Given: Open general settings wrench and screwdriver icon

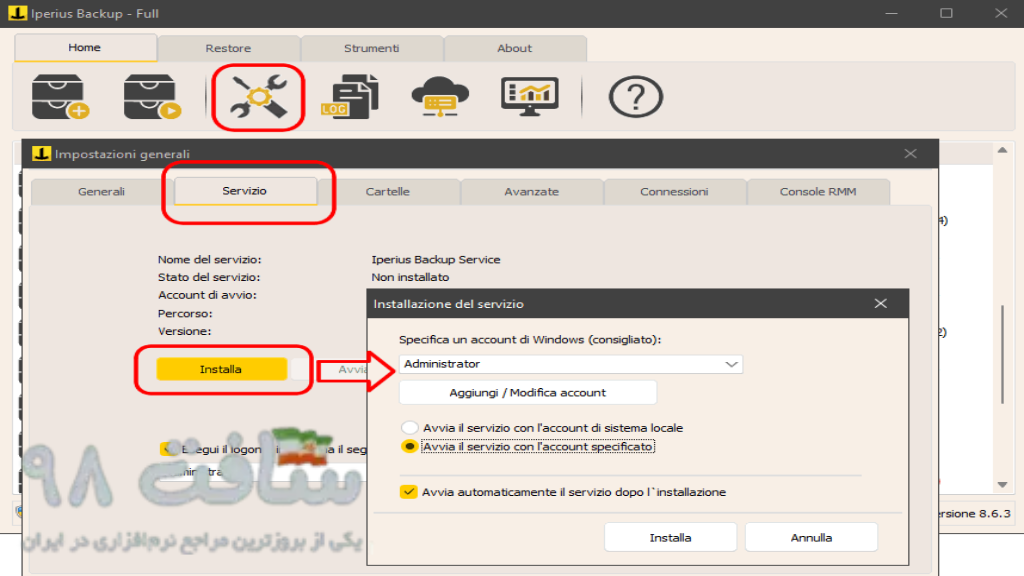Looking at the screenshot, I should [x=259, y=97].
